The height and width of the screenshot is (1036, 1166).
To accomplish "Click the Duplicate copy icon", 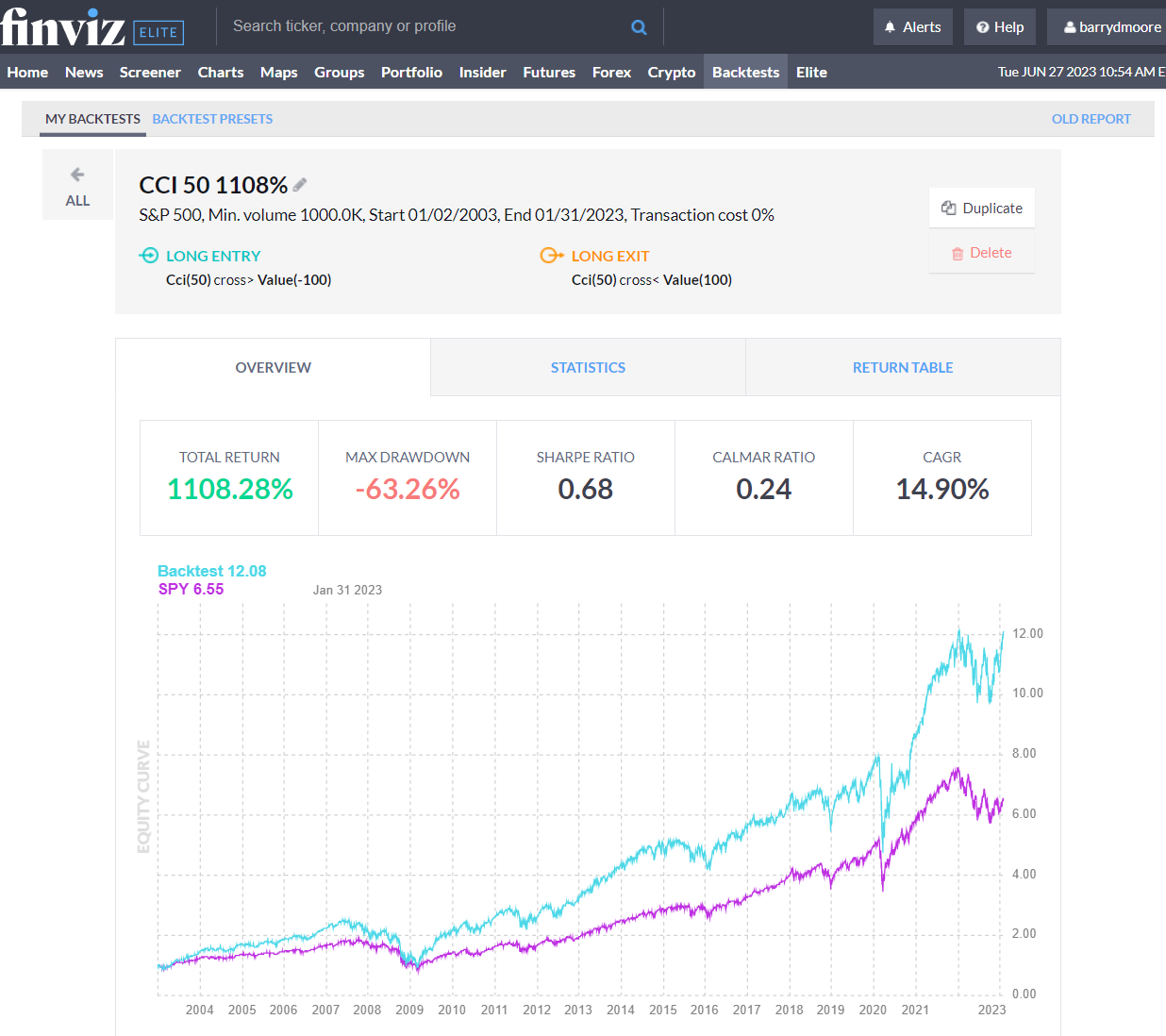I will click(x=948, y=208).
